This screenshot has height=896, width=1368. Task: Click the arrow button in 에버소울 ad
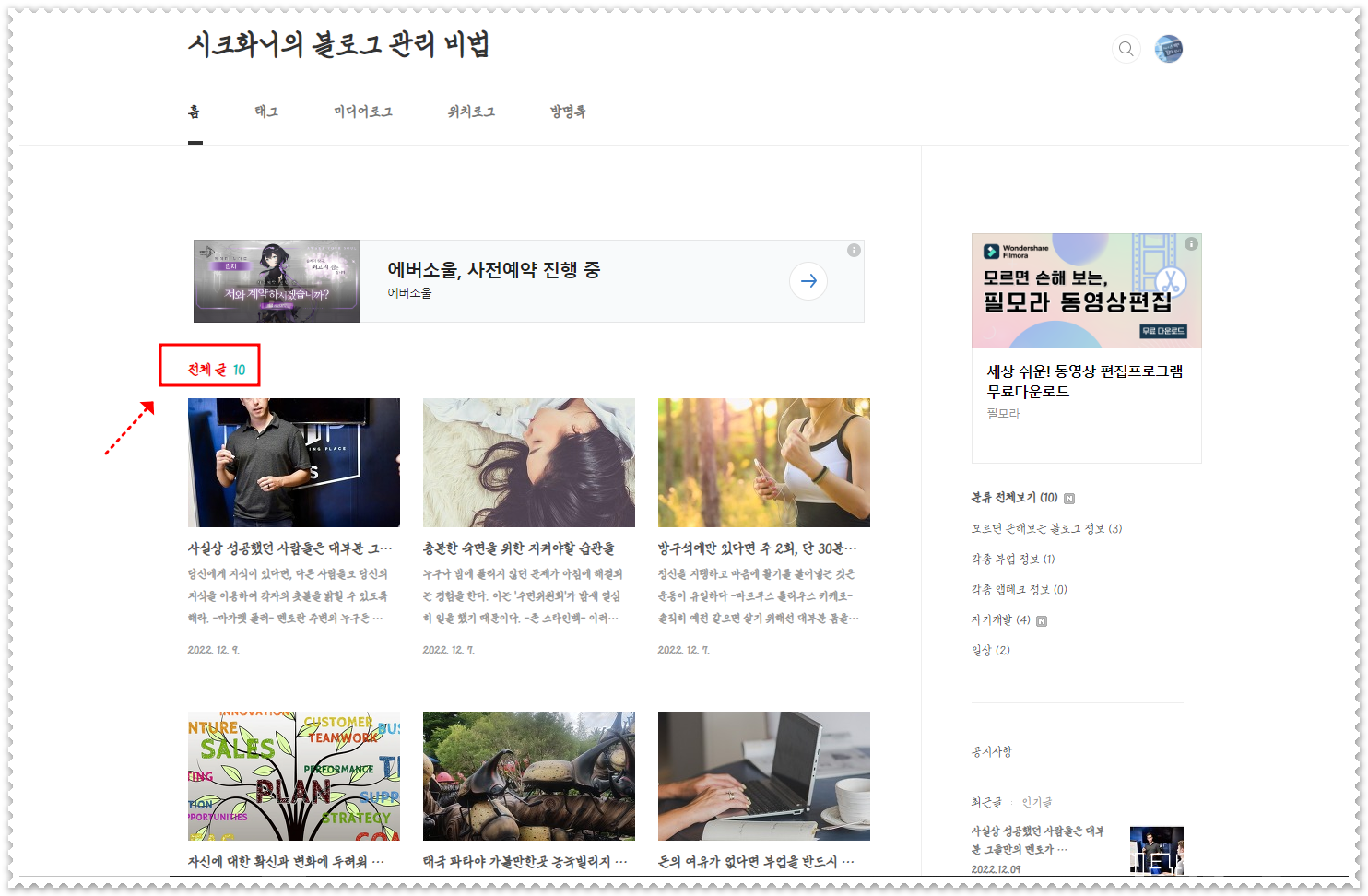808,281
